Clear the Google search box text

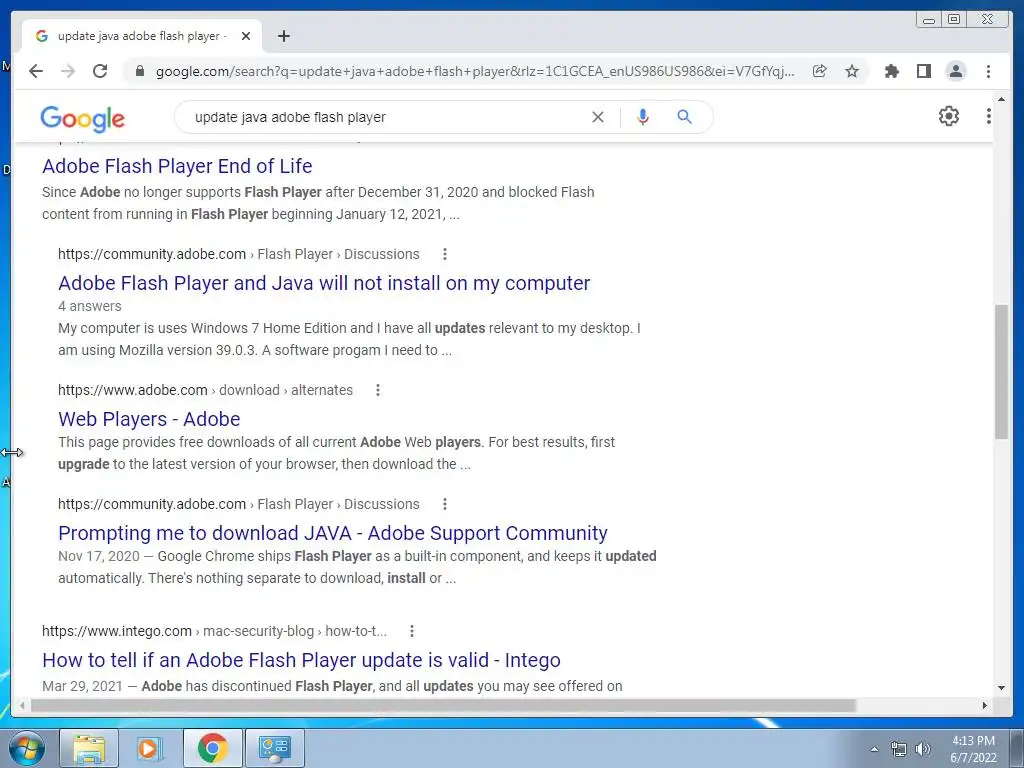tap(598, 117)
